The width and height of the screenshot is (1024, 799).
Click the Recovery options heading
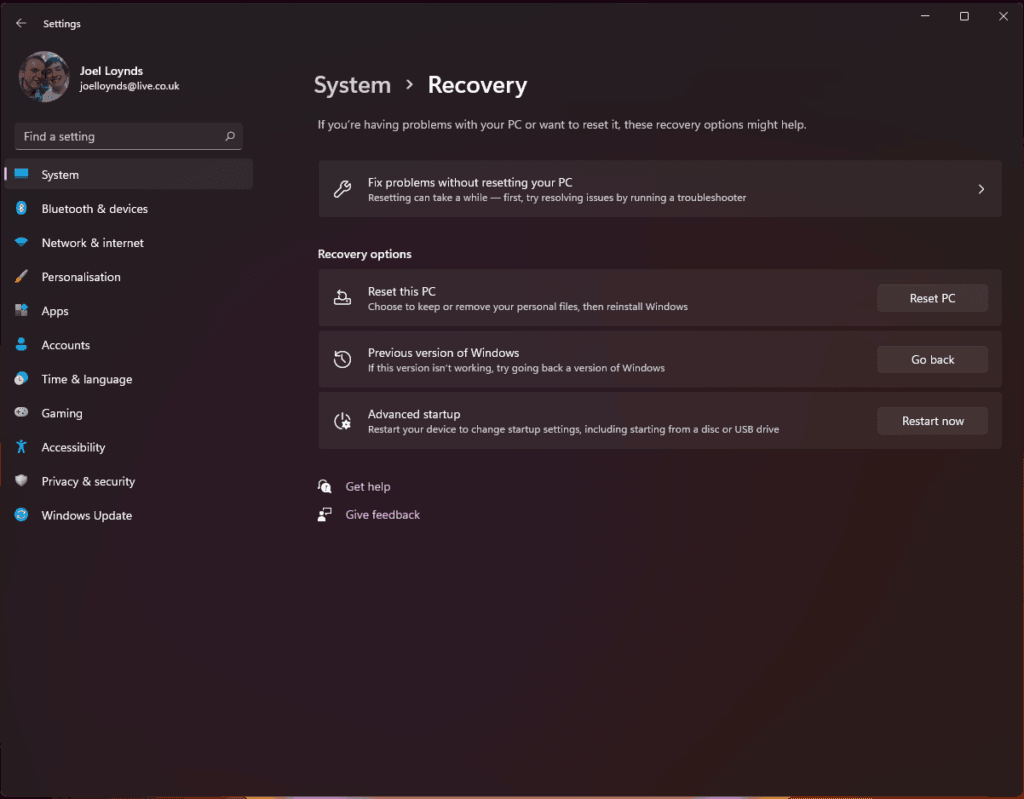364,254
